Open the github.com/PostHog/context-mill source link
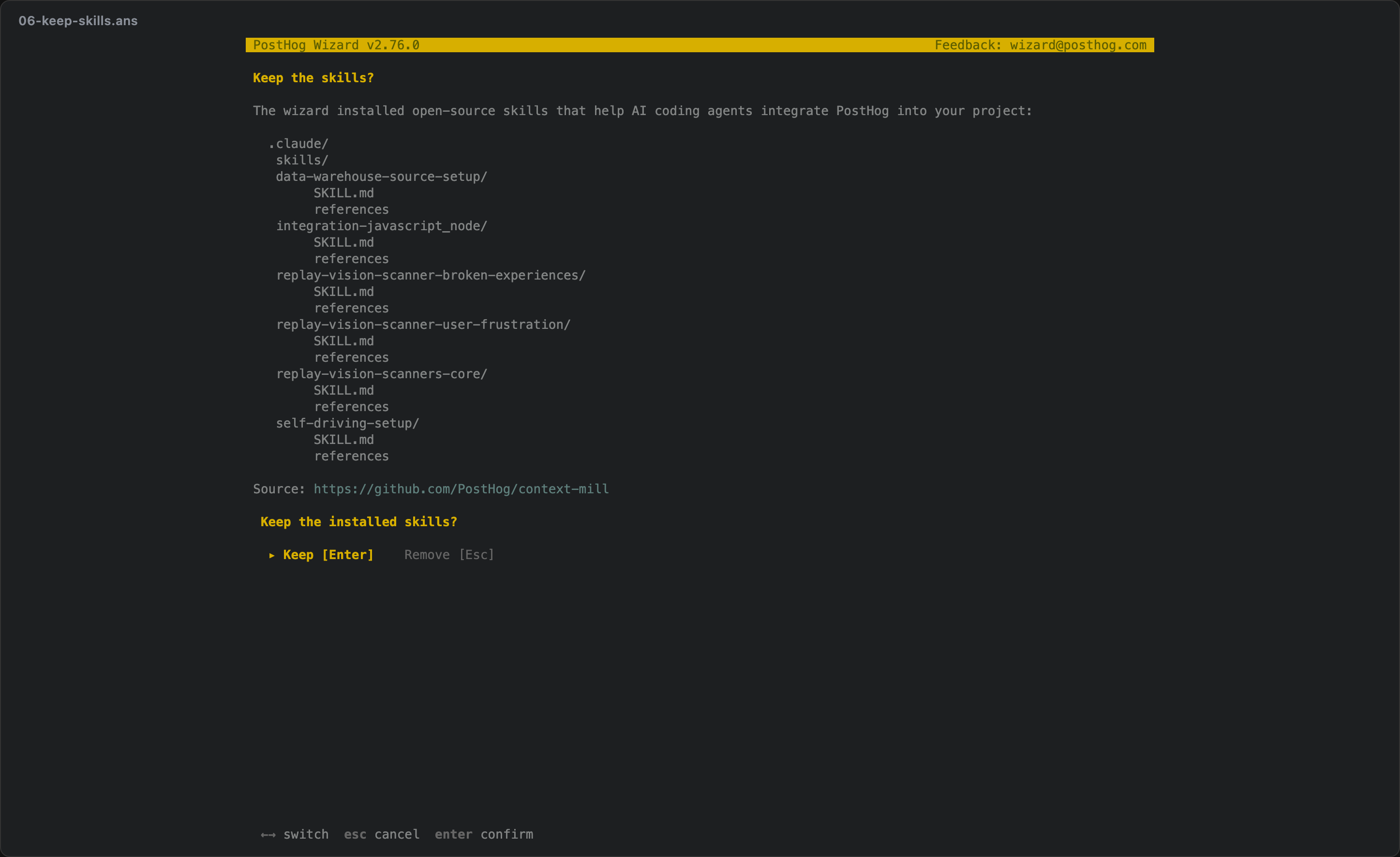Screen dimensions: 1400x857 [461, 489]
